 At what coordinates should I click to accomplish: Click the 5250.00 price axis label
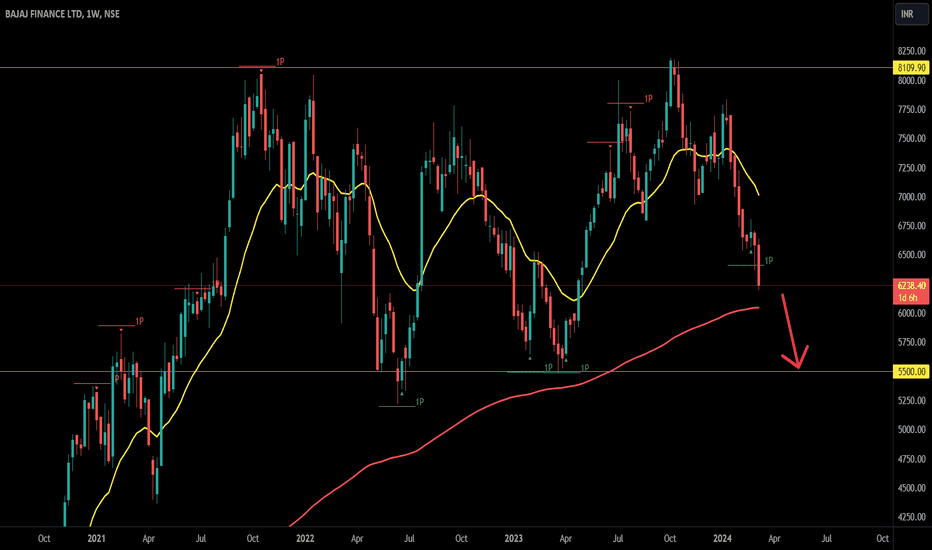912,400
